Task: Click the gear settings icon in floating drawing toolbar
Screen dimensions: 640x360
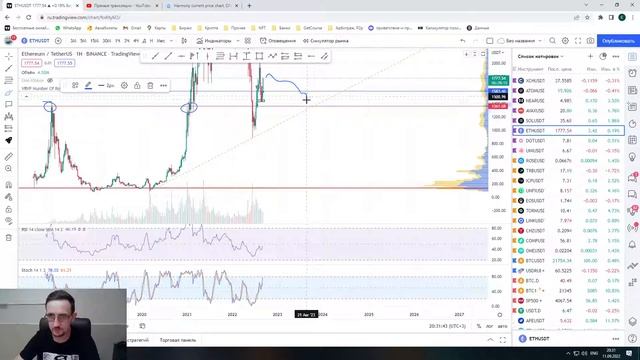Action: [124, 85]
